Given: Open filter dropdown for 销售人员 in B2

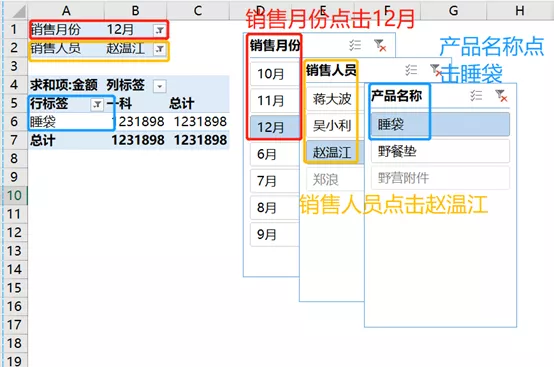Looking at the screenshot, I should 160,49.
